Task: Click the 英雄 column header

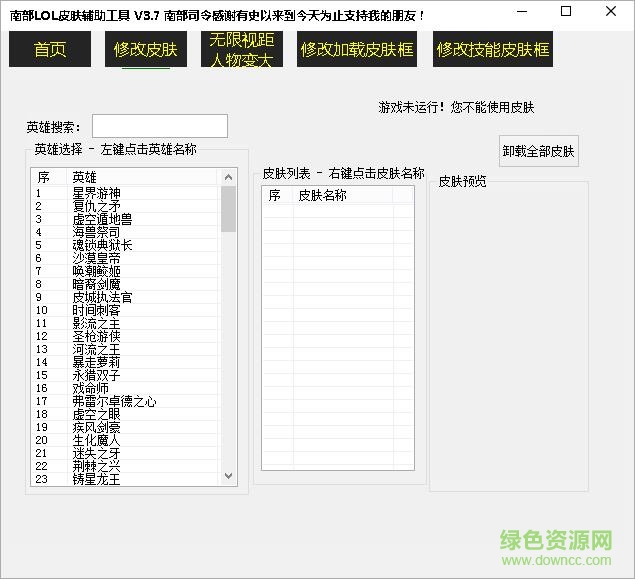Action: click(x=140, y=177)
